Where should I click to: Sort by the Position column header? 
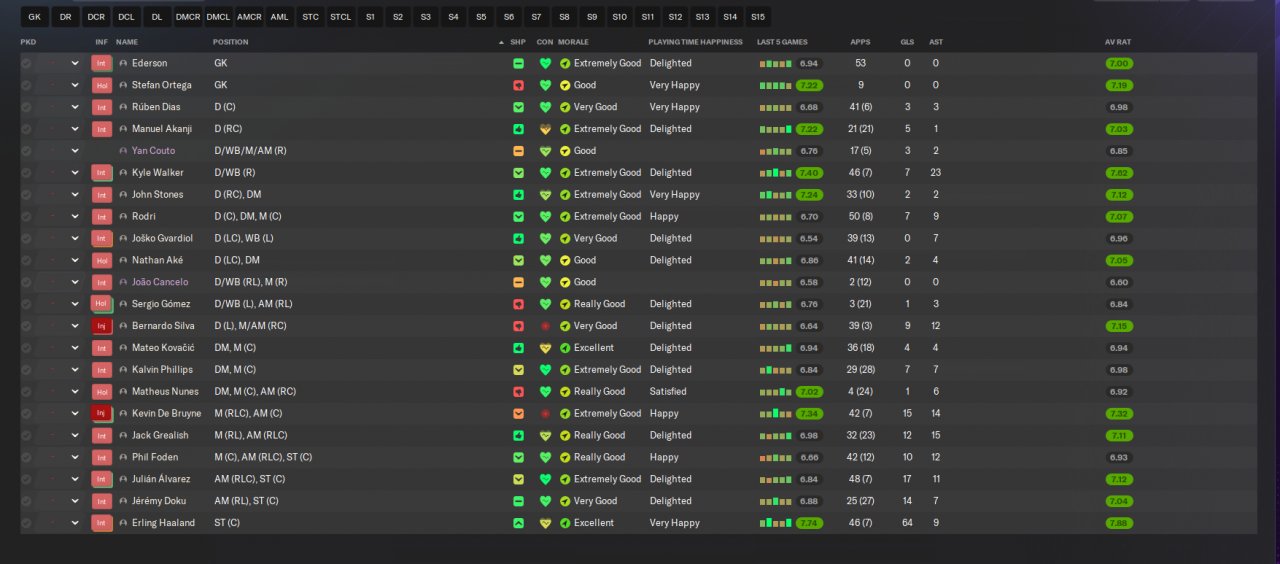[231, 42]
